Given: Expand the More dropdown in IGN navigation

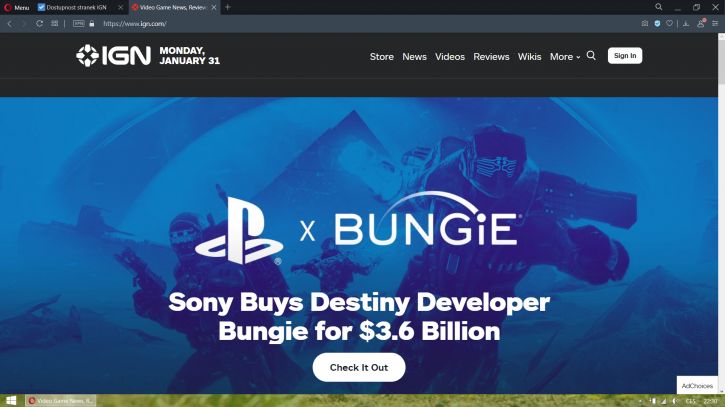Looking at the screenshot, I should pyautogui.click(x=565, y=56).
